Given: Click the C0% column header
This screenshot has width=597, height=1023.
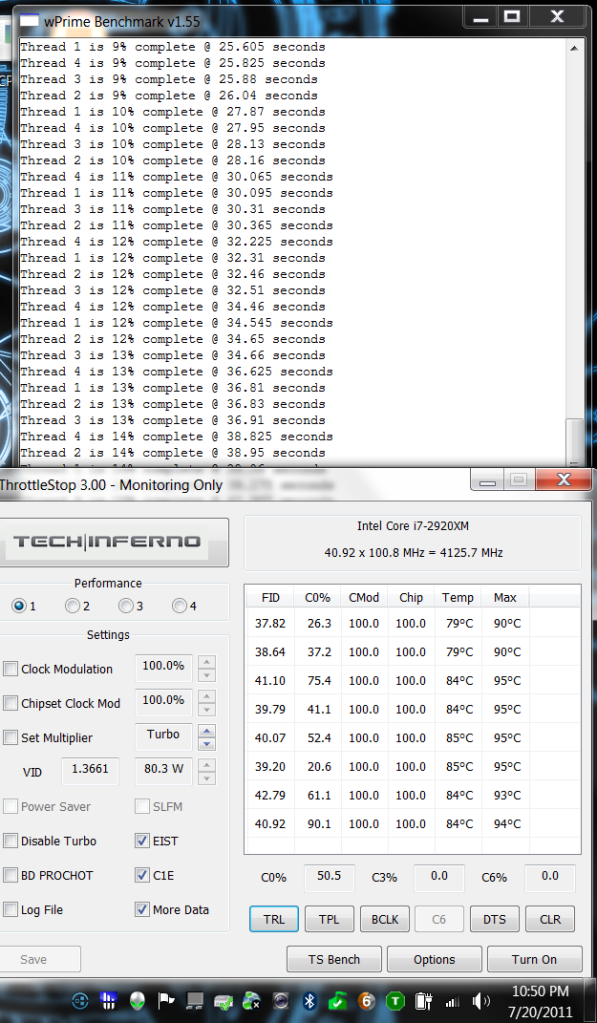Looking at the screenshot, I should coord(318,597).
